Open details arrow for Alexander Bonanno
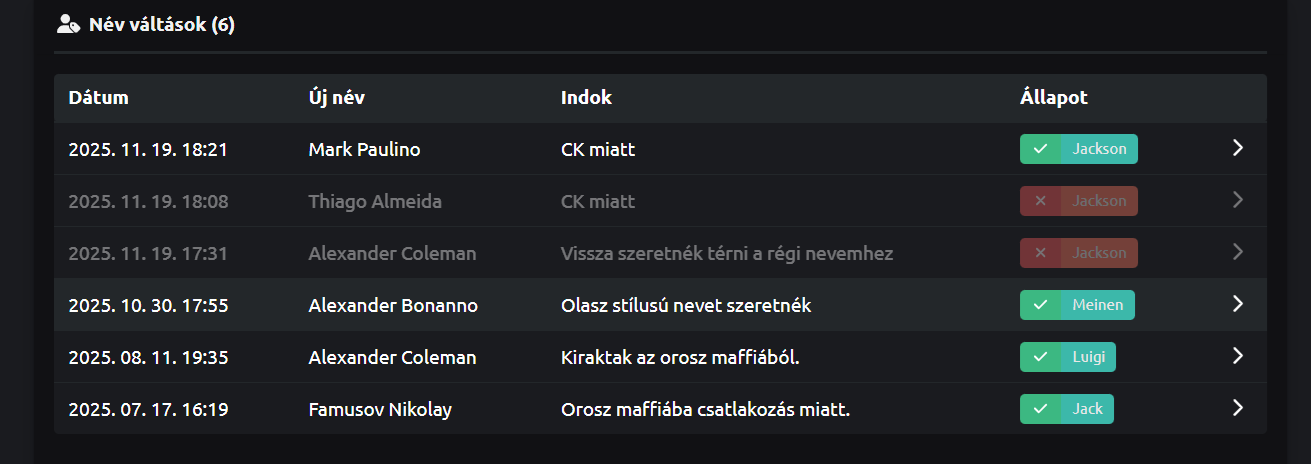The height and width of the screenshot is (464, 1311). click(1237, 305)
